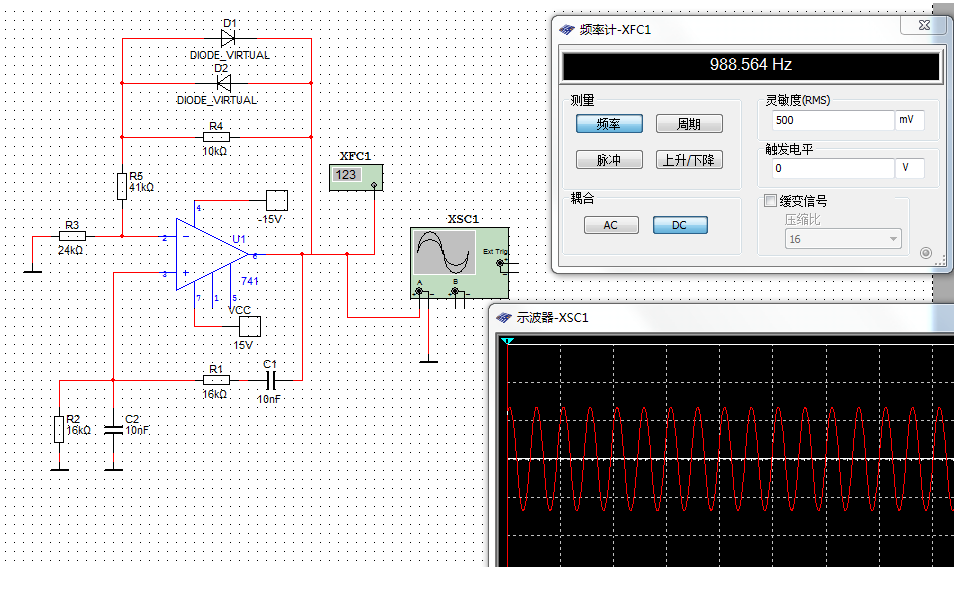The width and height of the screenshot is (967, 614).
Task: Open the V trigger level unit selector
Action: 910,168
